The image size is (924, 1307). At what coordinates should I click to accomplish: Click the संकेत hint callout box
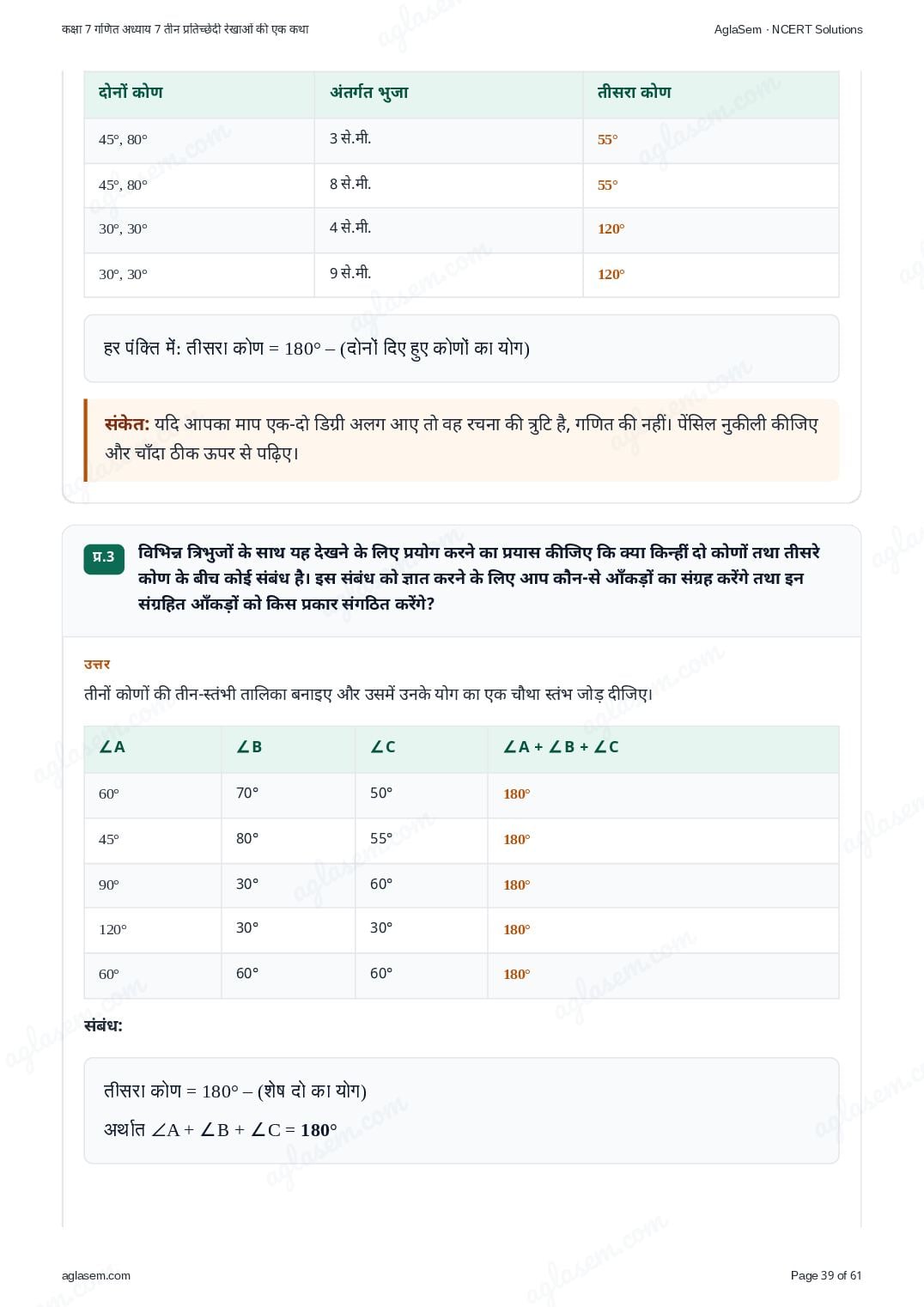pos(461,439)
